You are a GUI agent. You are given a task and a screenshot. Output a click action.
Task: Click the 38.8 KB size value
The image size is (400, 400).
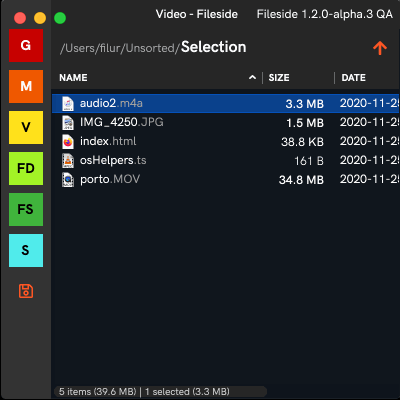pos(302,142)
